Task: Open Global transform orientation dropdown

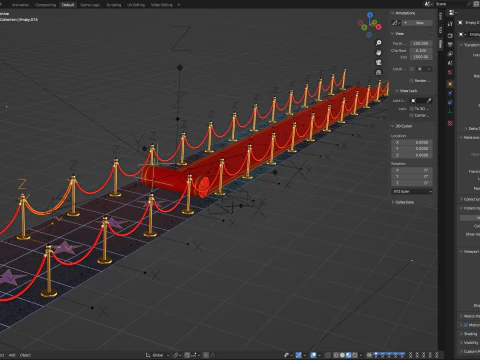Action: point(157,355)
